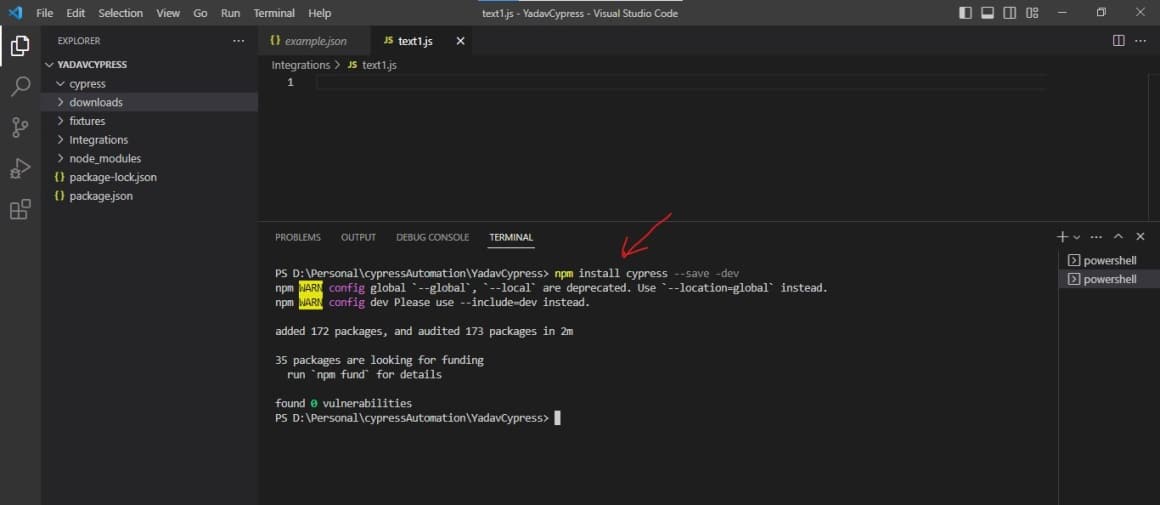Click the '35 packages are looking for funding' line
1160x505 pixels.
[379, 360]
